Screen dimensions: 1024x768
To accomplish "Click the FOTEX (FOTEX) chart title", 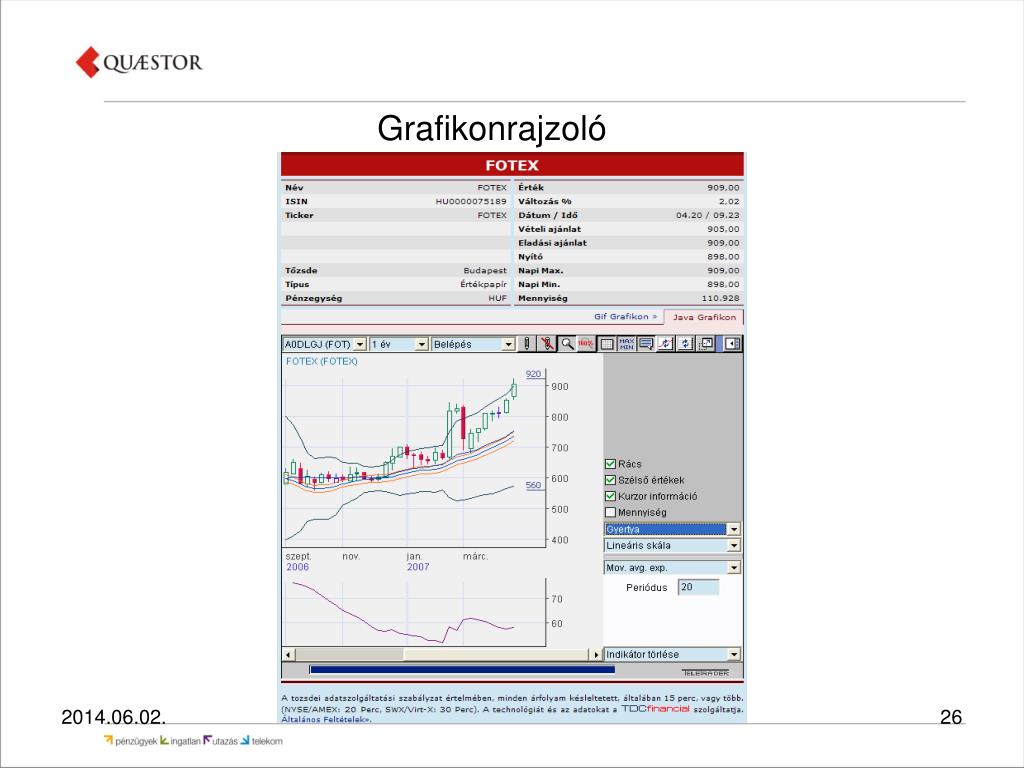I will [x=322, y=361].
